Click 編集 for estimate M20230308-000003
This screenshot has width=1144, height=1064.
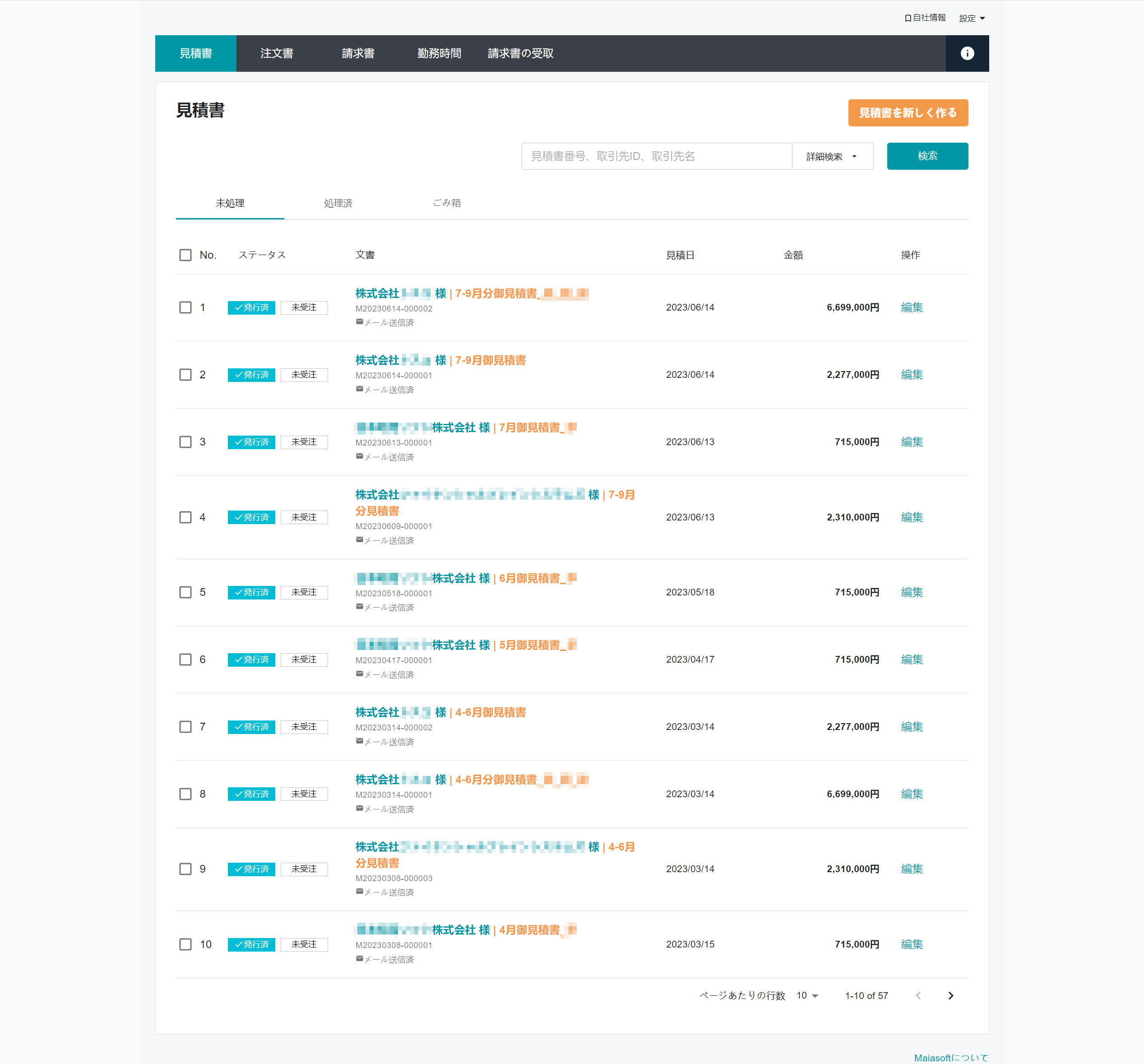tap(912, 869)
